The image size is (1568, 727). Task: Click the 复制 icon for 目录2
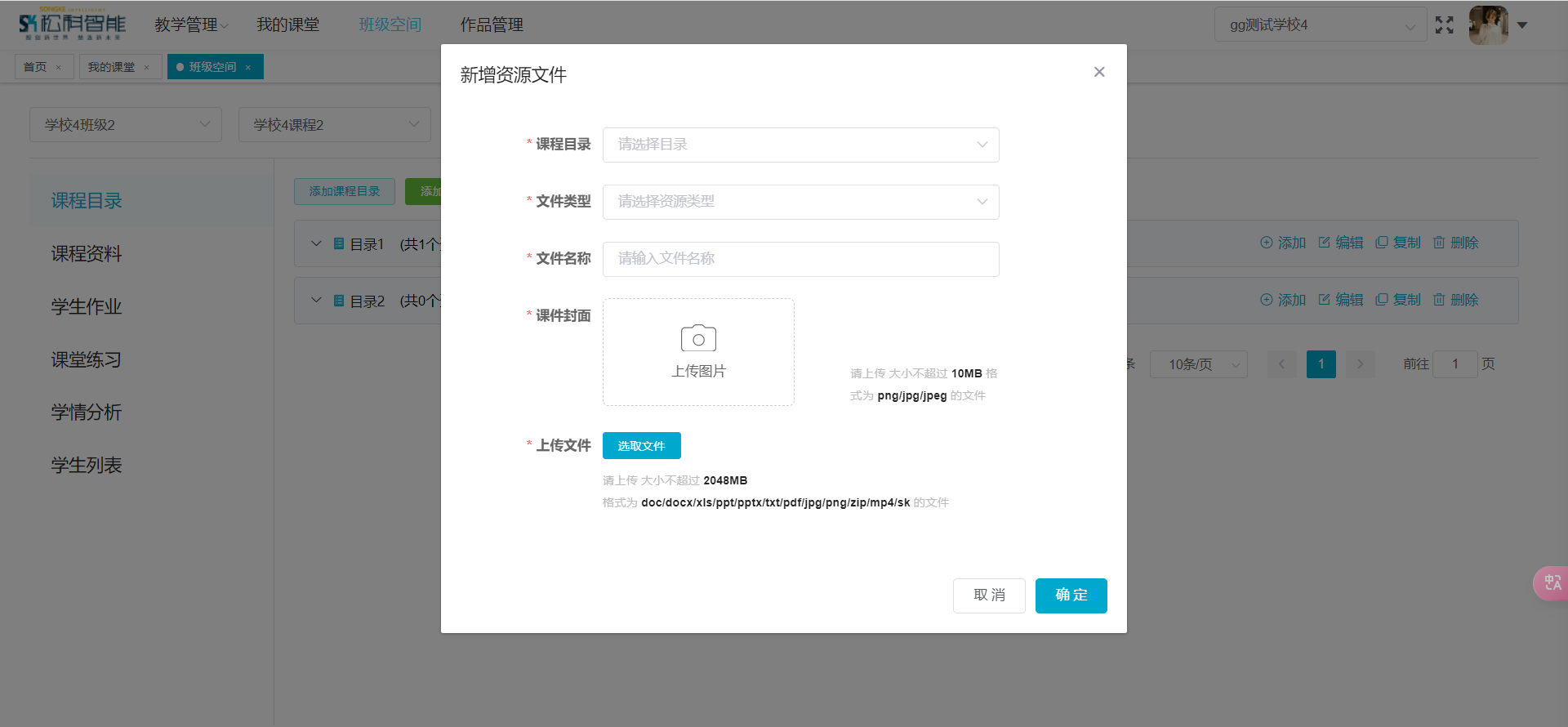point(1382,300)
